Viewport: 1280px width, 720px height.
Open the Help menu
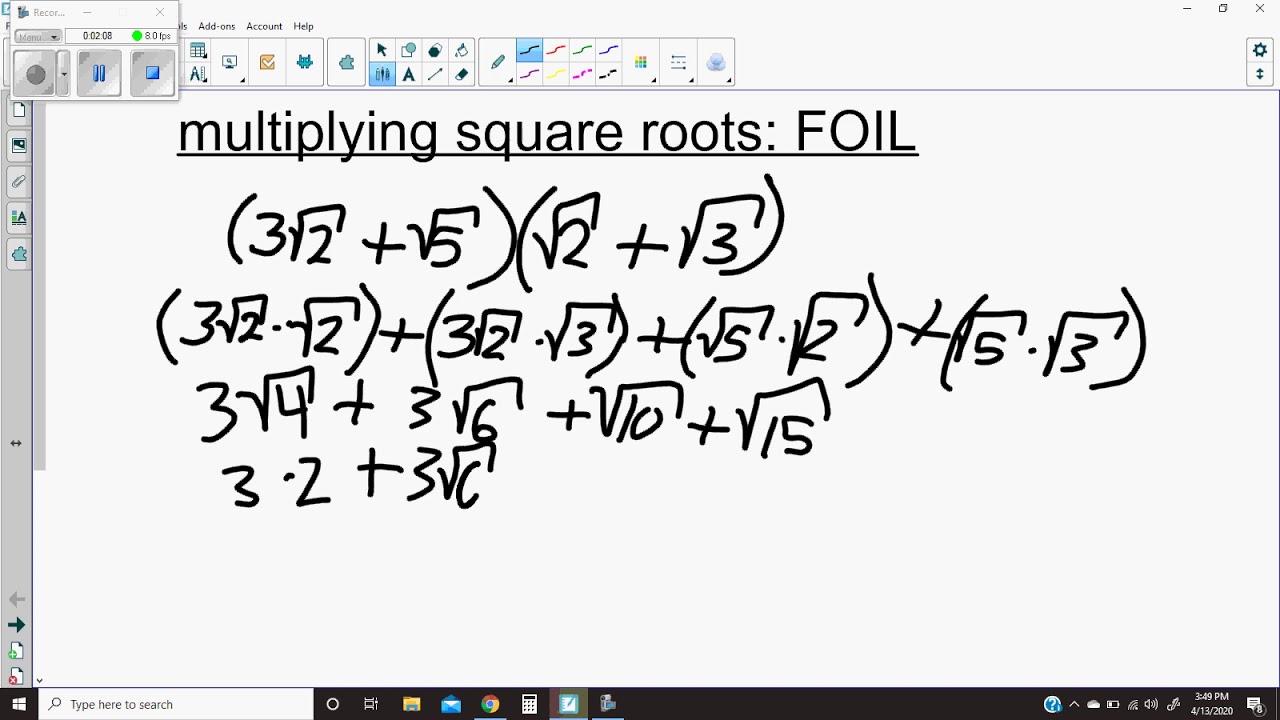click(303, 26)
